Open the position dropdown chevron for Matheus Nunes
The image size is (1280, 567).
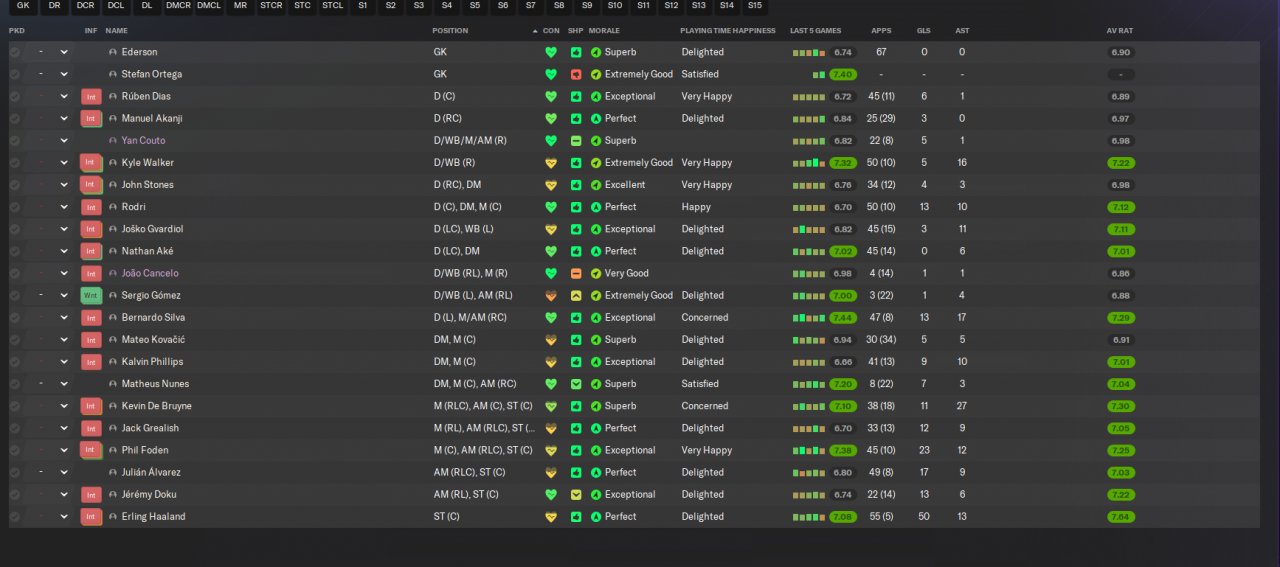coord(64,384)
